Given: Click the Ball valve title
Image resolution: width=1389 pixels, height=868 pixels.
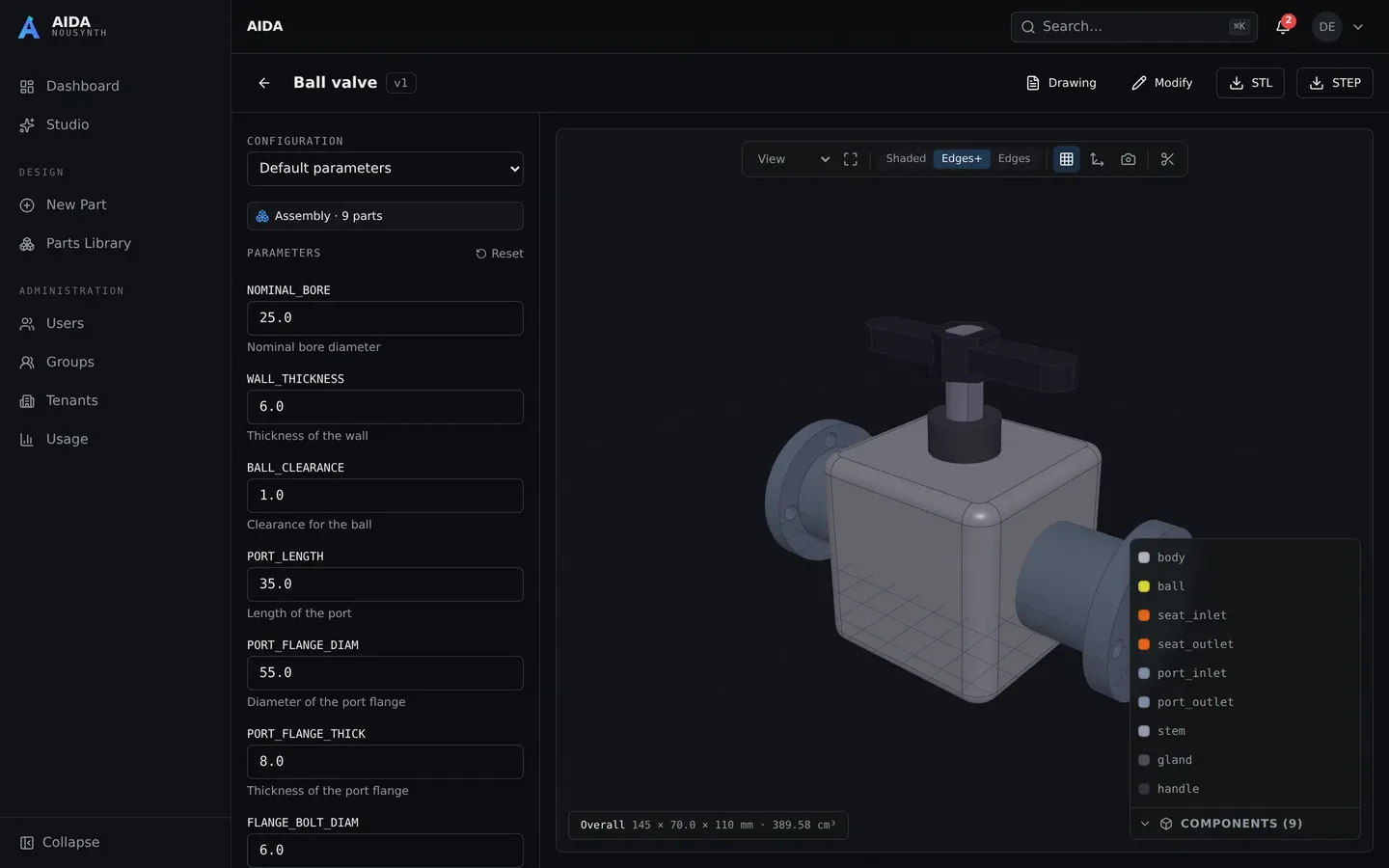Looking at the screenshot, I should point(335,83).
